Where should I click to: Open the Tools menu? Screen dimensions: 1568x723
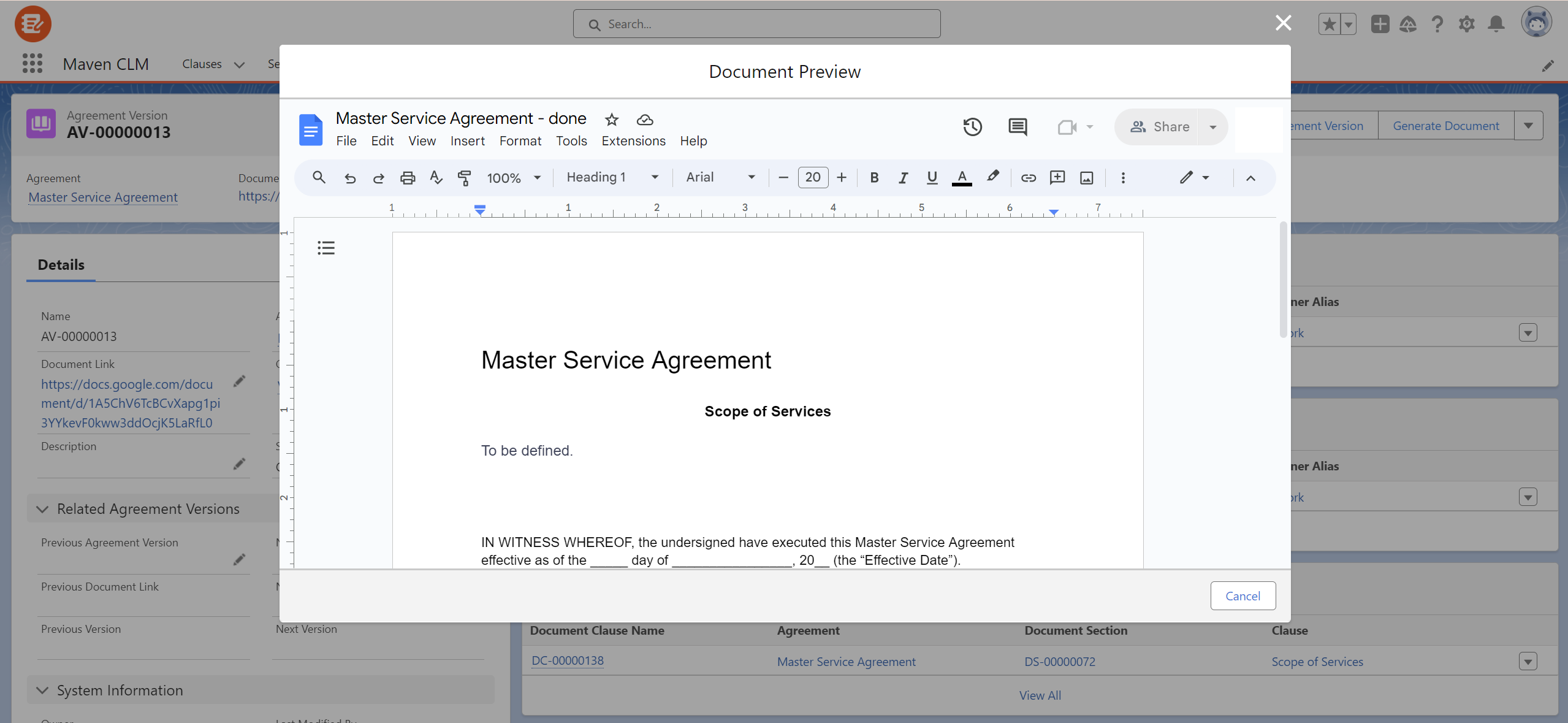point(571,141)
